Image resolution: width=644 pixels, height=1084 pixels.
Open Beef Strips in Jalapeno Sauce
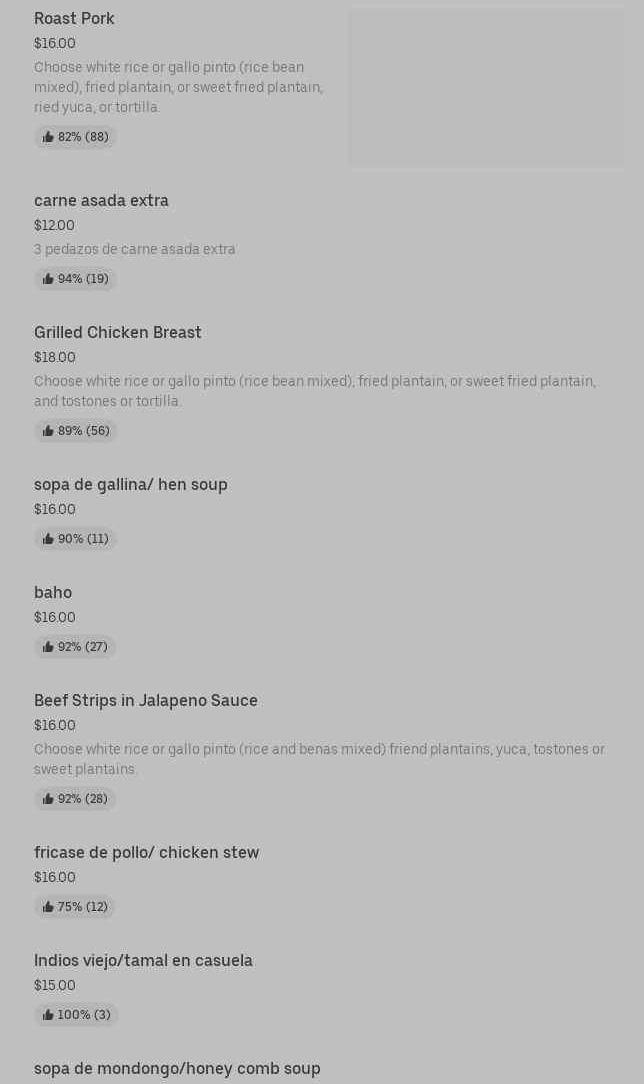point(145,700)
